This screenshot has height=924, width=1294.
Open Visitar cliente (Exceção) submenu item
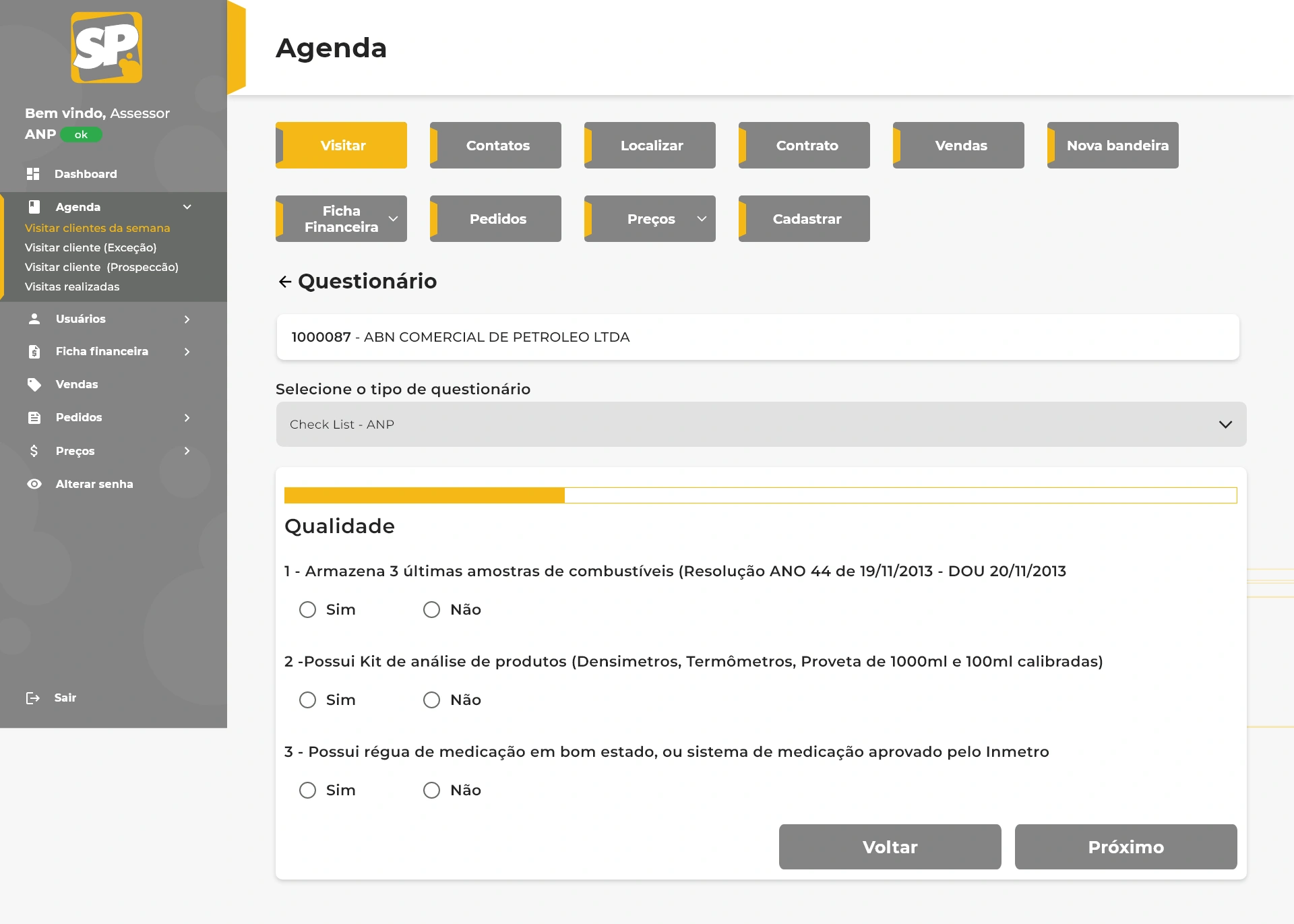point(90,247)
